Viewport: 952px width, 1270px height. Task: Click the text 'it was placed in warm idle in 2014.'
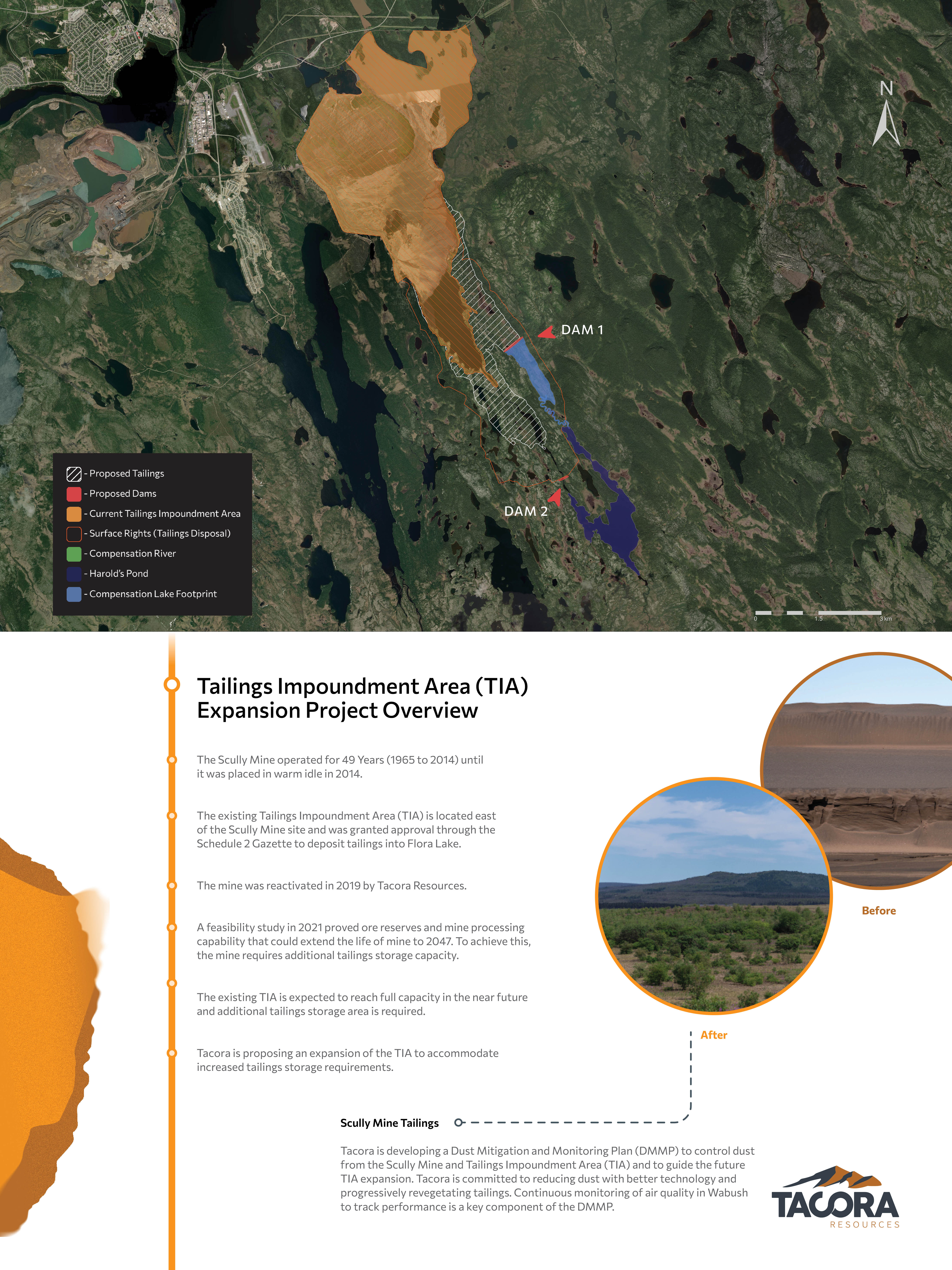(x=279, y=774)
